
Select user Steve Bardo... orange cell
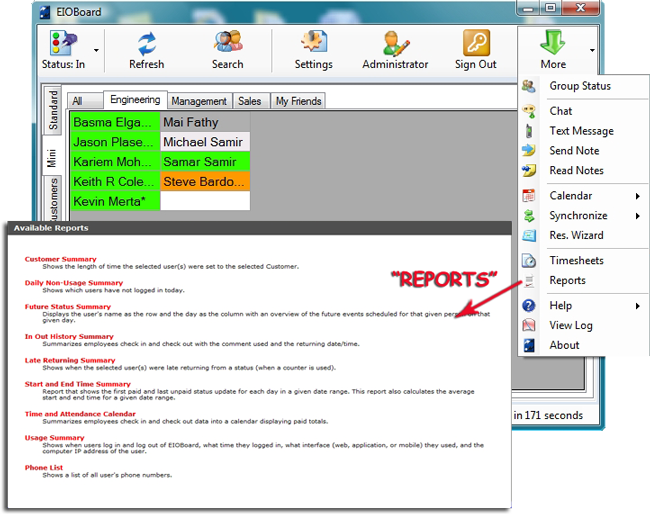(x=205, y=182)
